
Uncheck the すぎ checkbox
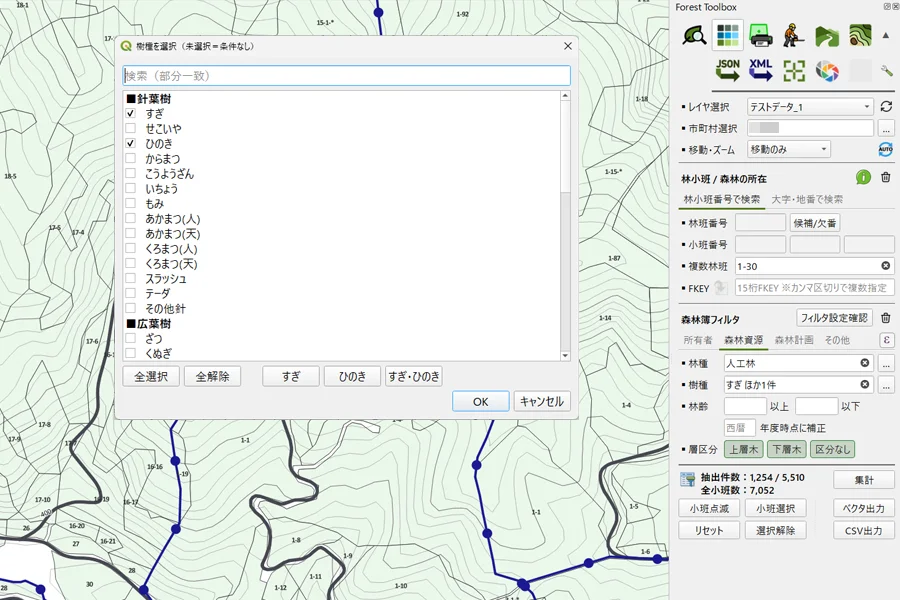(x=131, y=113)
